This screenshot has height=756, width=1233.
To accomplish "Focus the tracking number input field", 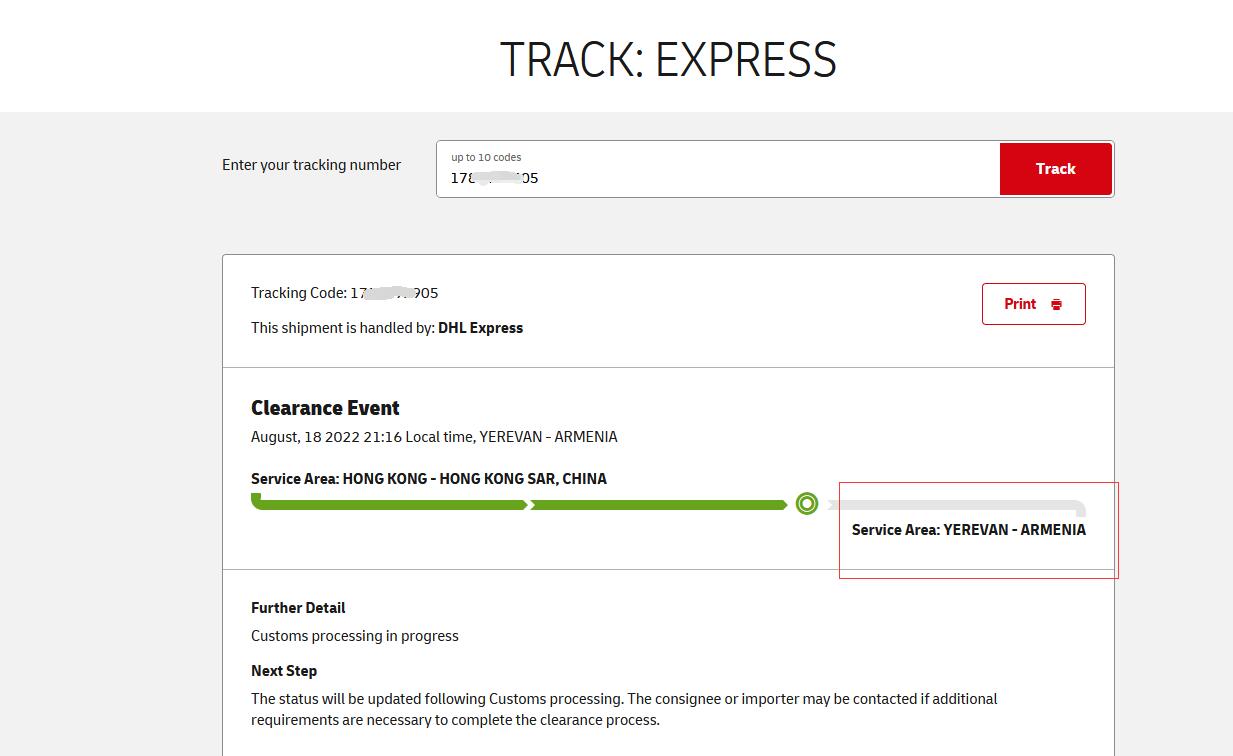I will (717, 178).
